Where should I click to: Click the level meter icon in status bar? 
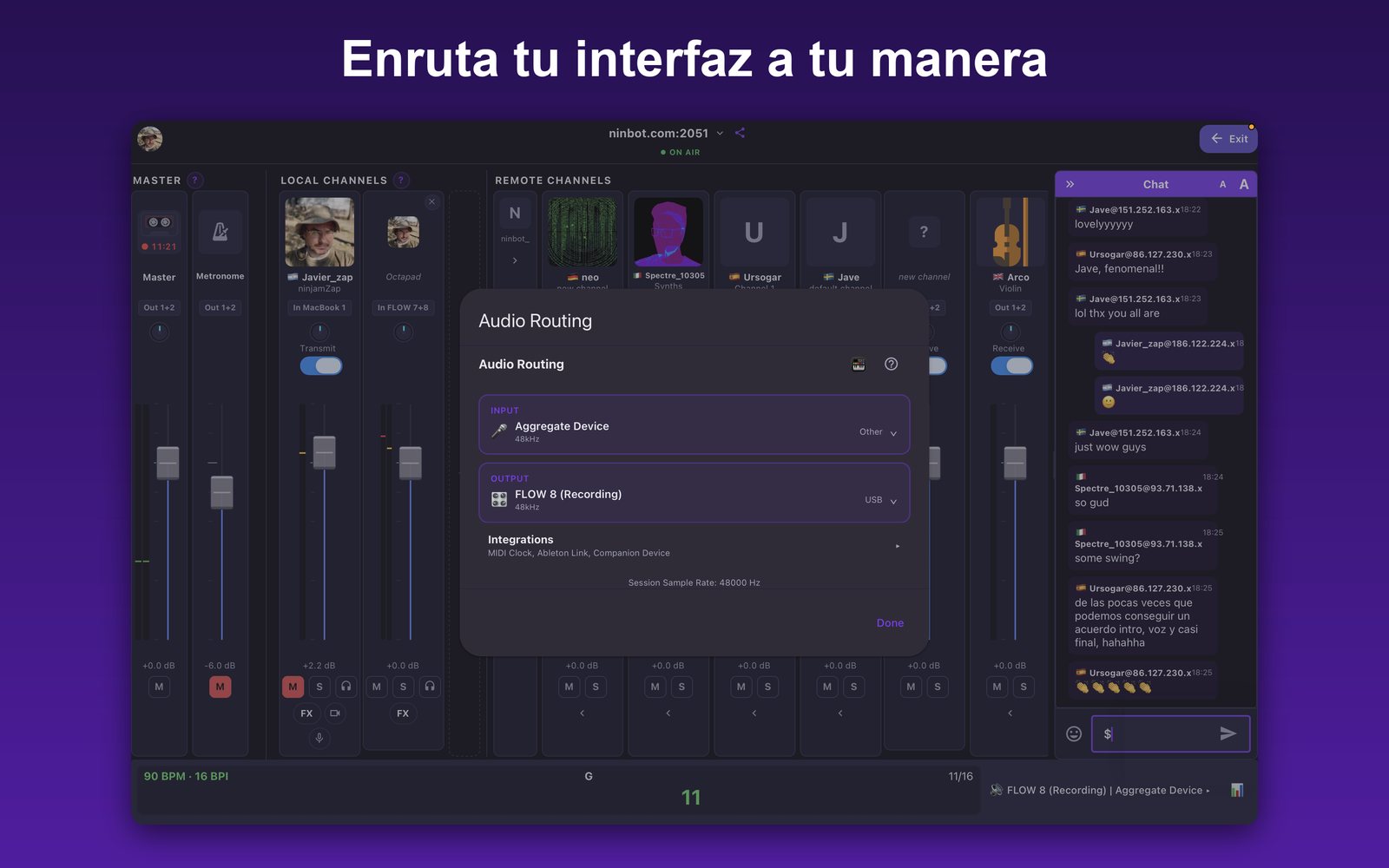click(x=1237, y=790)
